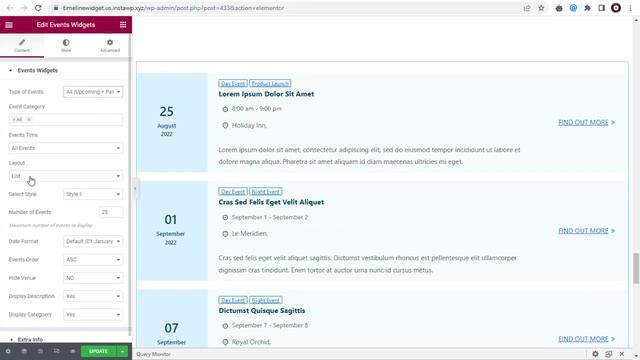Select the Lorem Ipsum Dolor Sit Amet title
Image resolution: width=640 pixels, height=360 pixels.
[266, 94]
